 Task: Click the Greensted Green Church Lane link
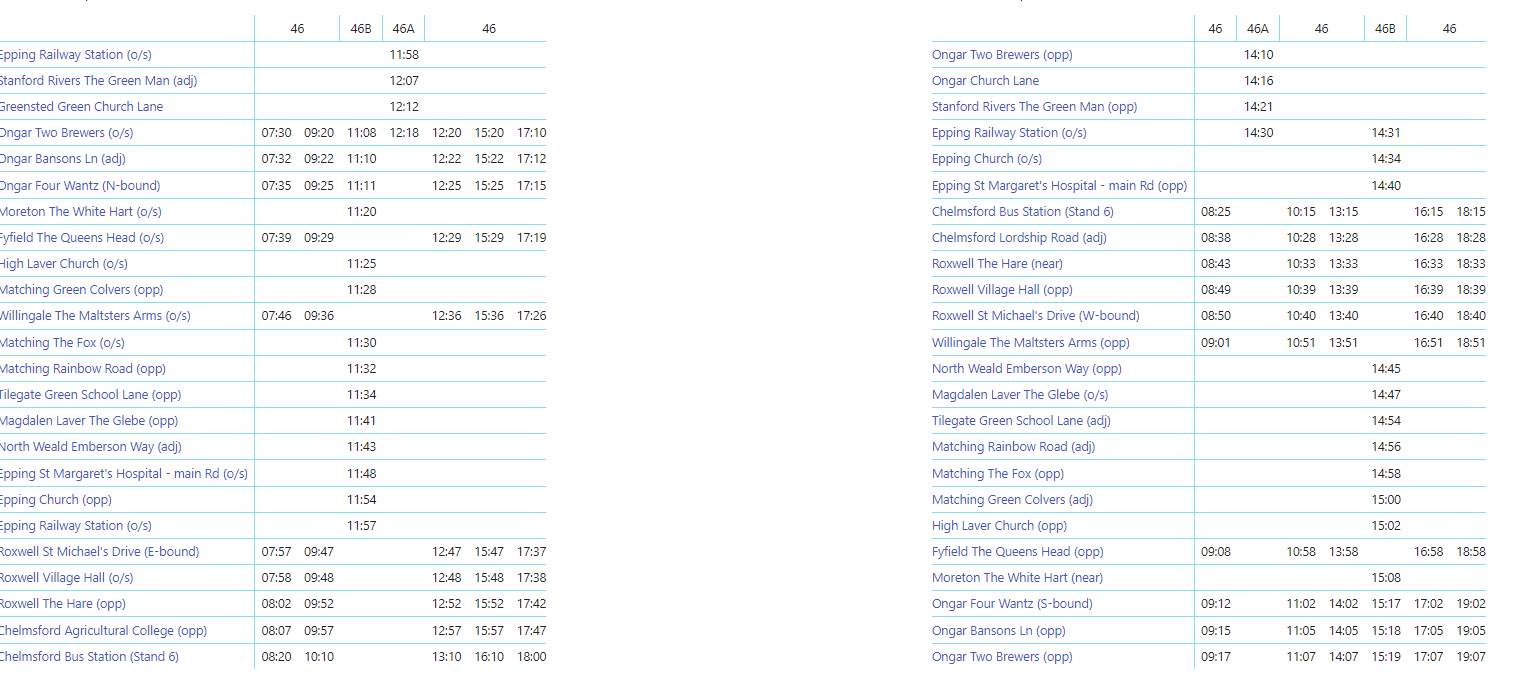click(81, 107)
